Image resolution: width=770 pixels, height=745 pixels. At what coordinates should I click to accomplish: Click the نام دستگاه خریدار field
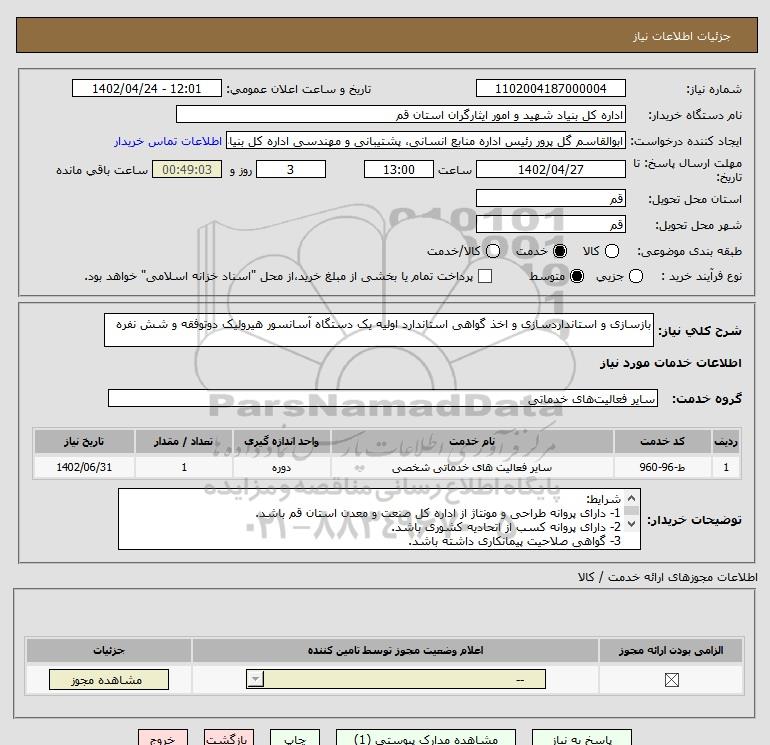pos(401,114)
